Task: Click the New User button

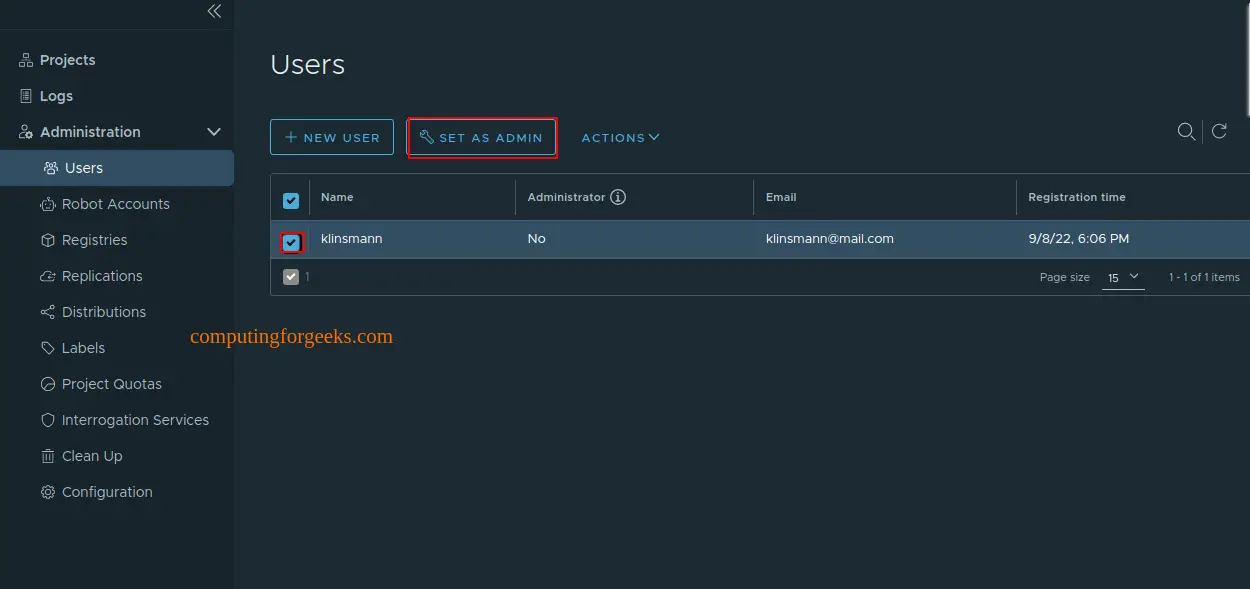Action: [x=331, y=137]
